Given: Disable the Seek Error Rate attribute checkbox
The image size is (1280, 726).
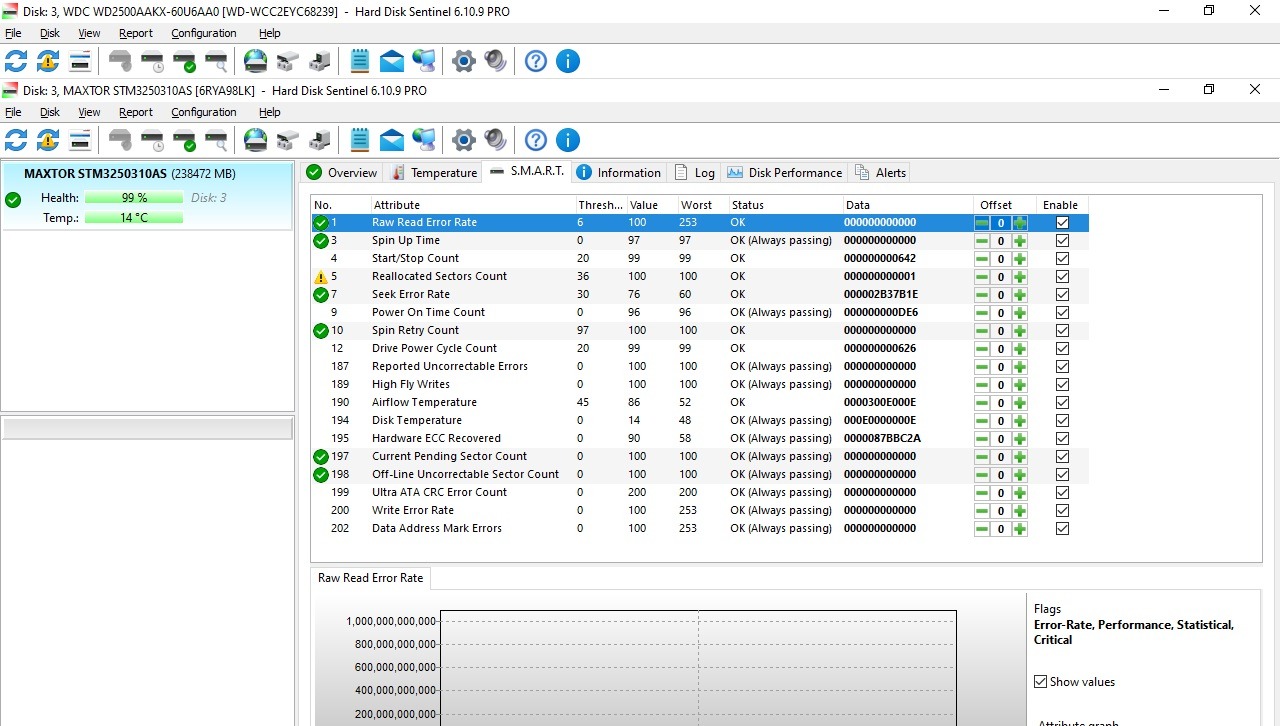Looking at the screenshot, I should [x=1062, y=295].
